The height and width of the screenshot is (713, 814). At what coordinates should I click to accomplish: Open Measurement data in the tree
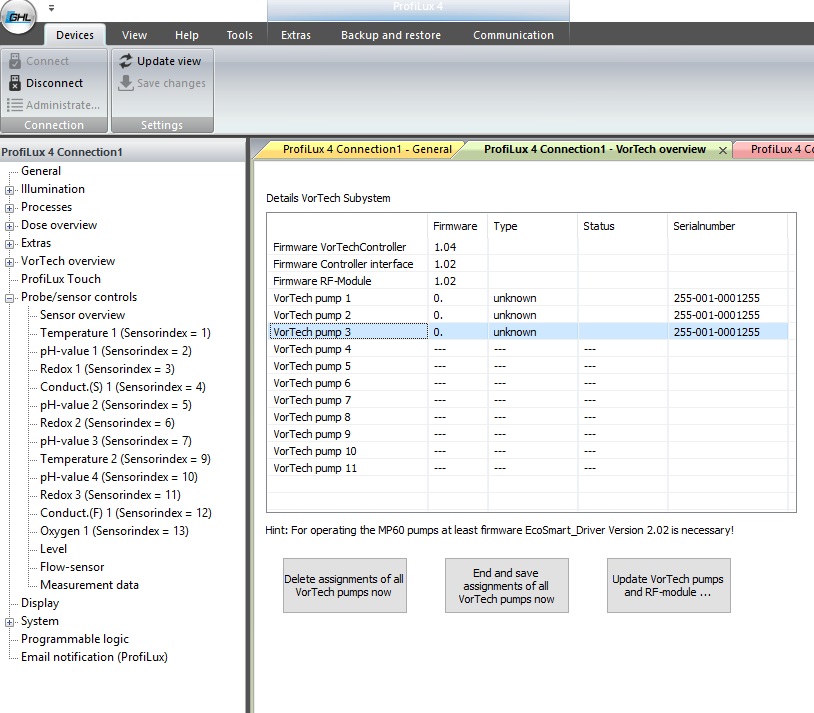click(x=89, y=585)
